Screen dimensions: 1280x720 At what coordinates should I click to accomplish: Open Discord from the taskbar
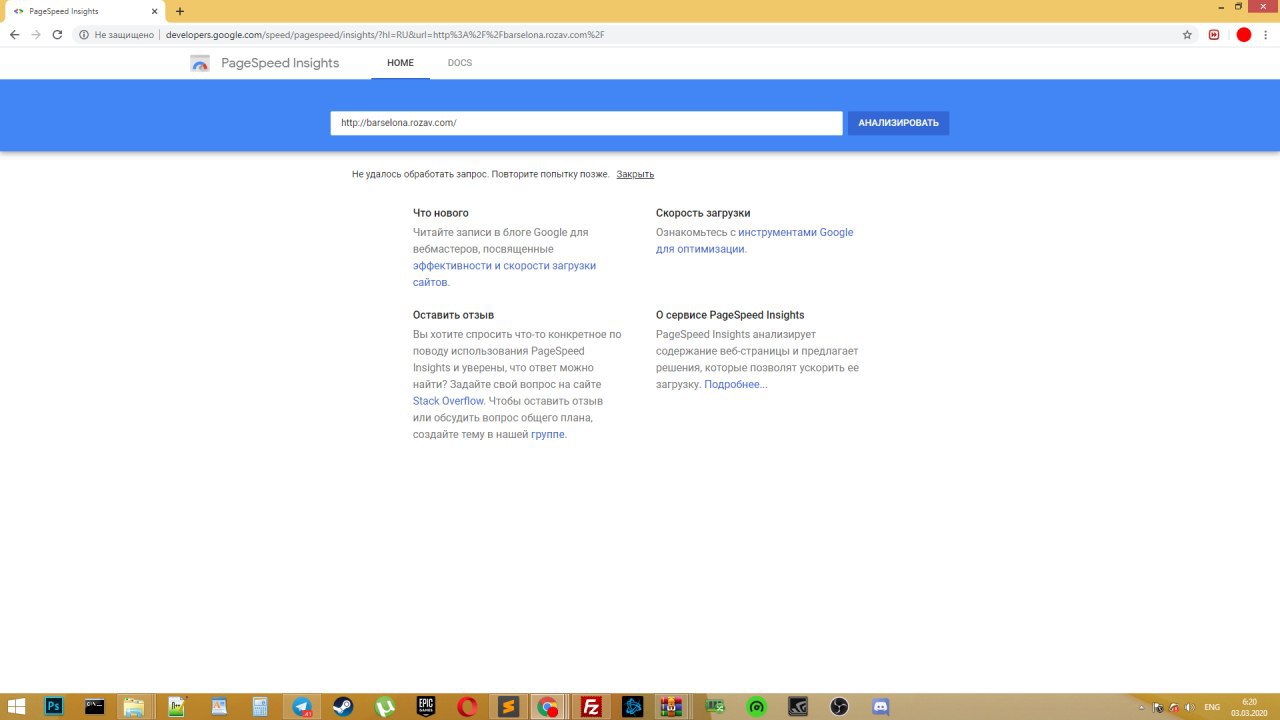[880, 707]
